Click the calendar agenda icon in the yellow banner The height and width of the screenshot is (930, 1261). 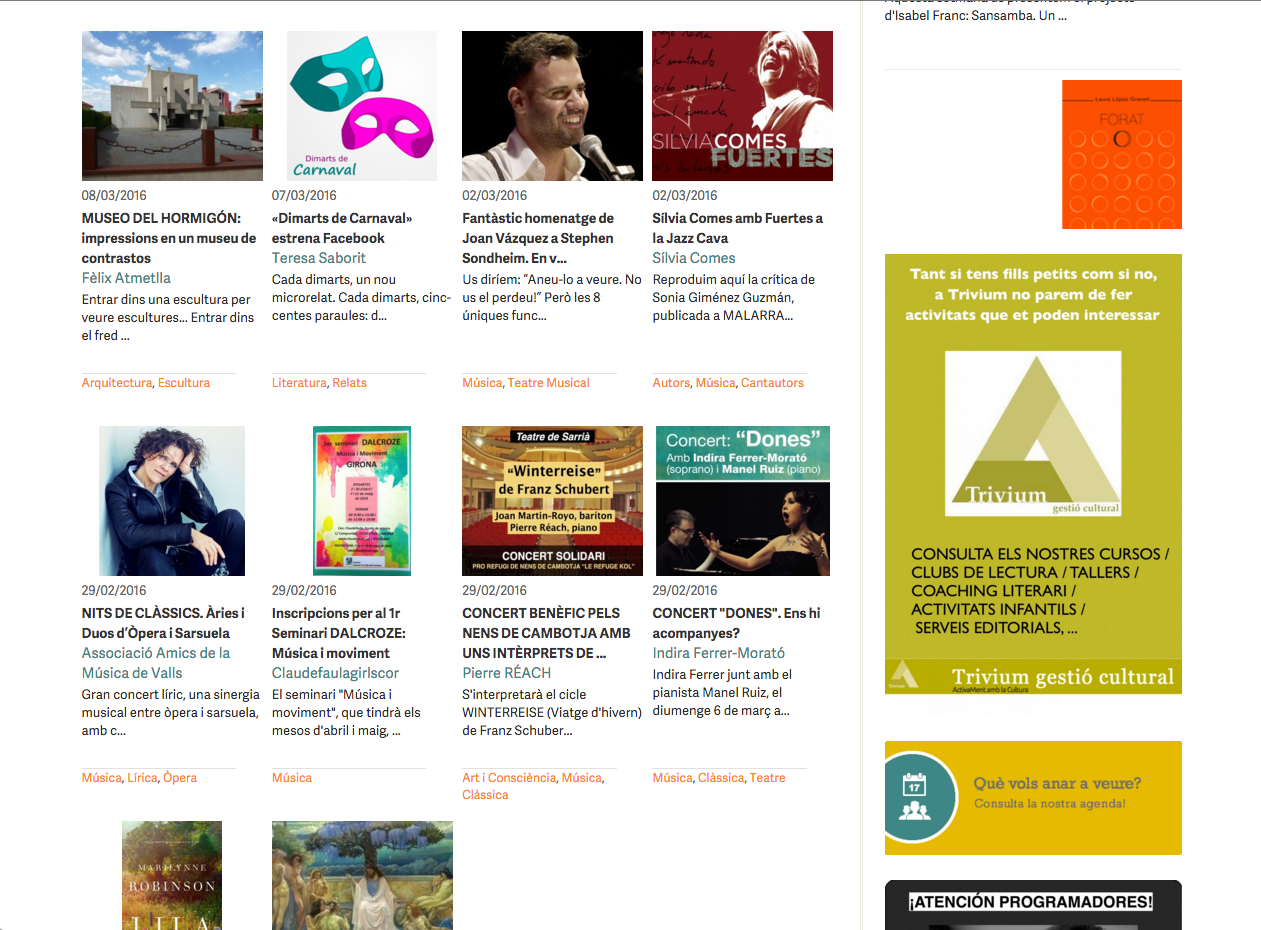(914, 797)
